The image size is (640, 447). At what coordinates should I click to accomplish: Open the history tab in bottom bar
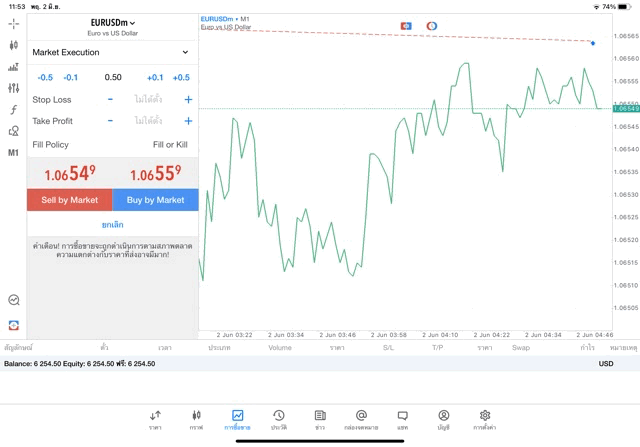point(279,420)
